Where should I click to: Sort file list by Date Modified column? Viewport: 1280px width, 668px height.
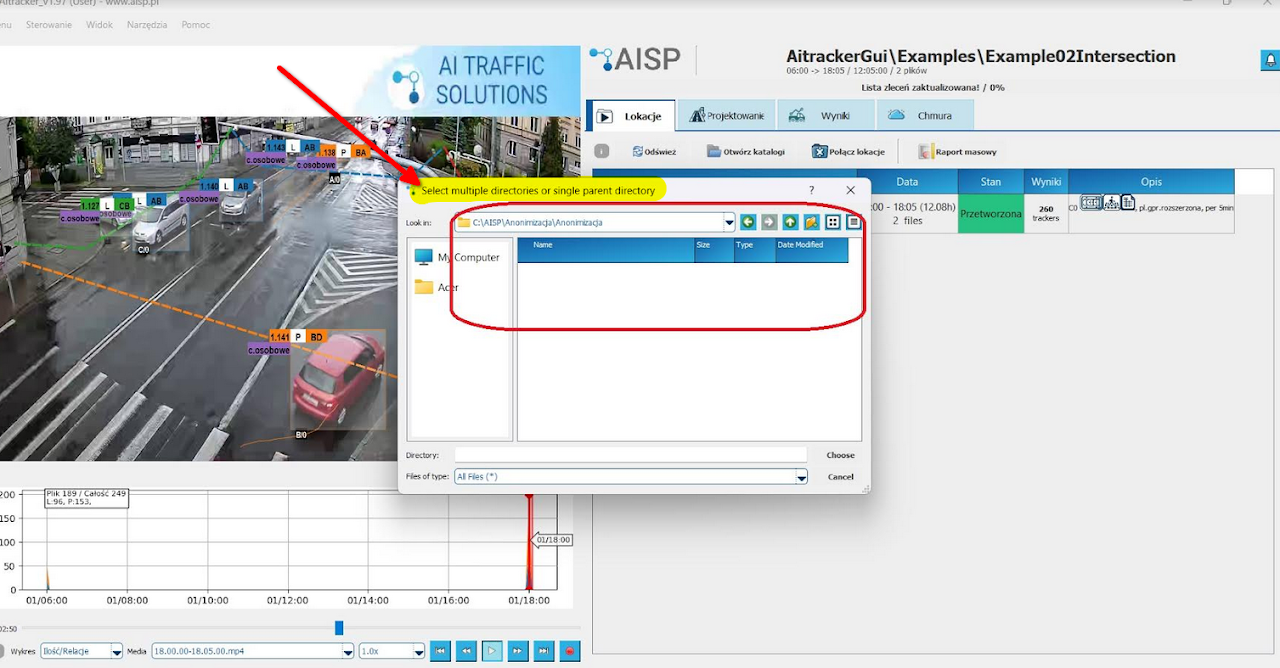[812, 250]
